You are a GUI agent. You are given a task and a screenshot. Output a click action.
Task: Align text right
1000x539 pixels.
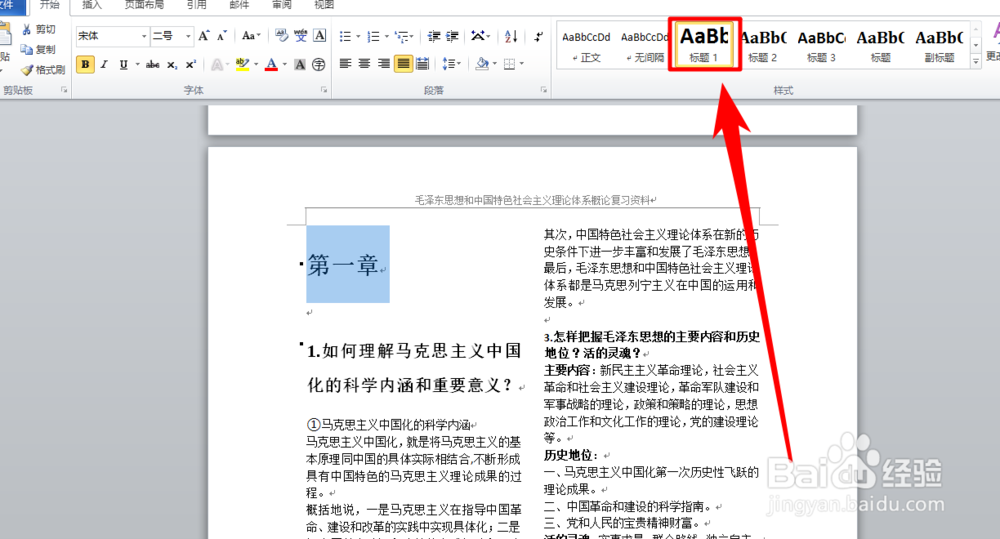pyautogui.click(x=383, y=64)
